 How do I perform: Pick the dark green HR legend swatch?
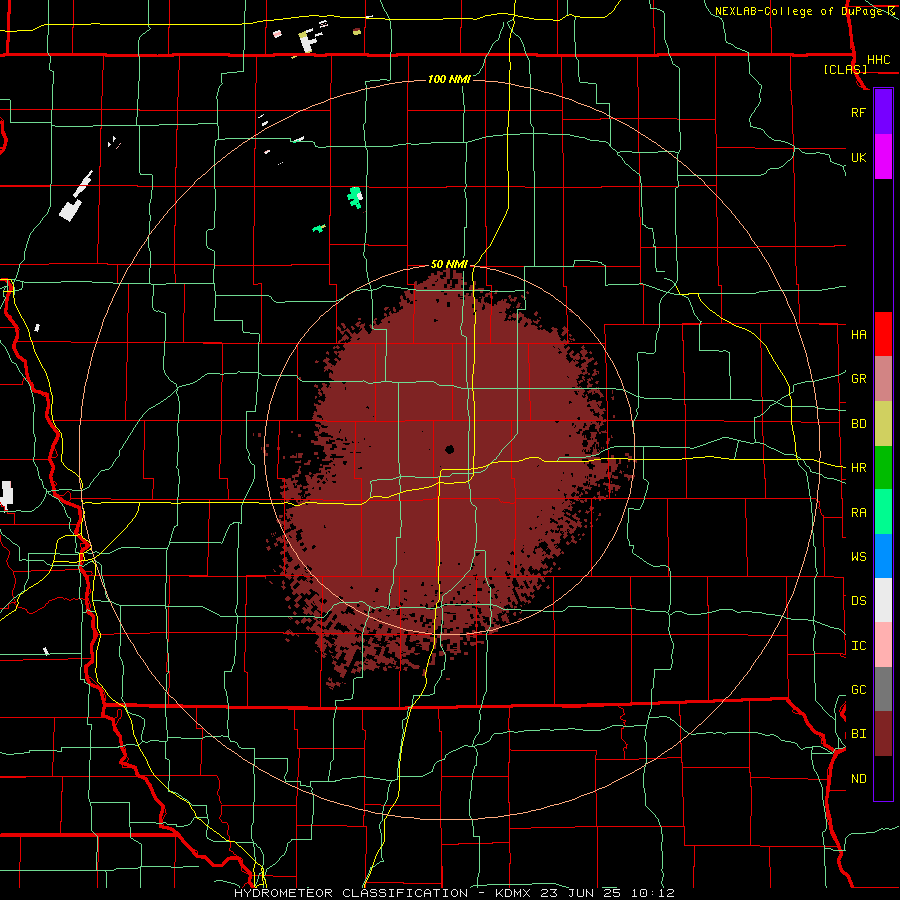883,467
